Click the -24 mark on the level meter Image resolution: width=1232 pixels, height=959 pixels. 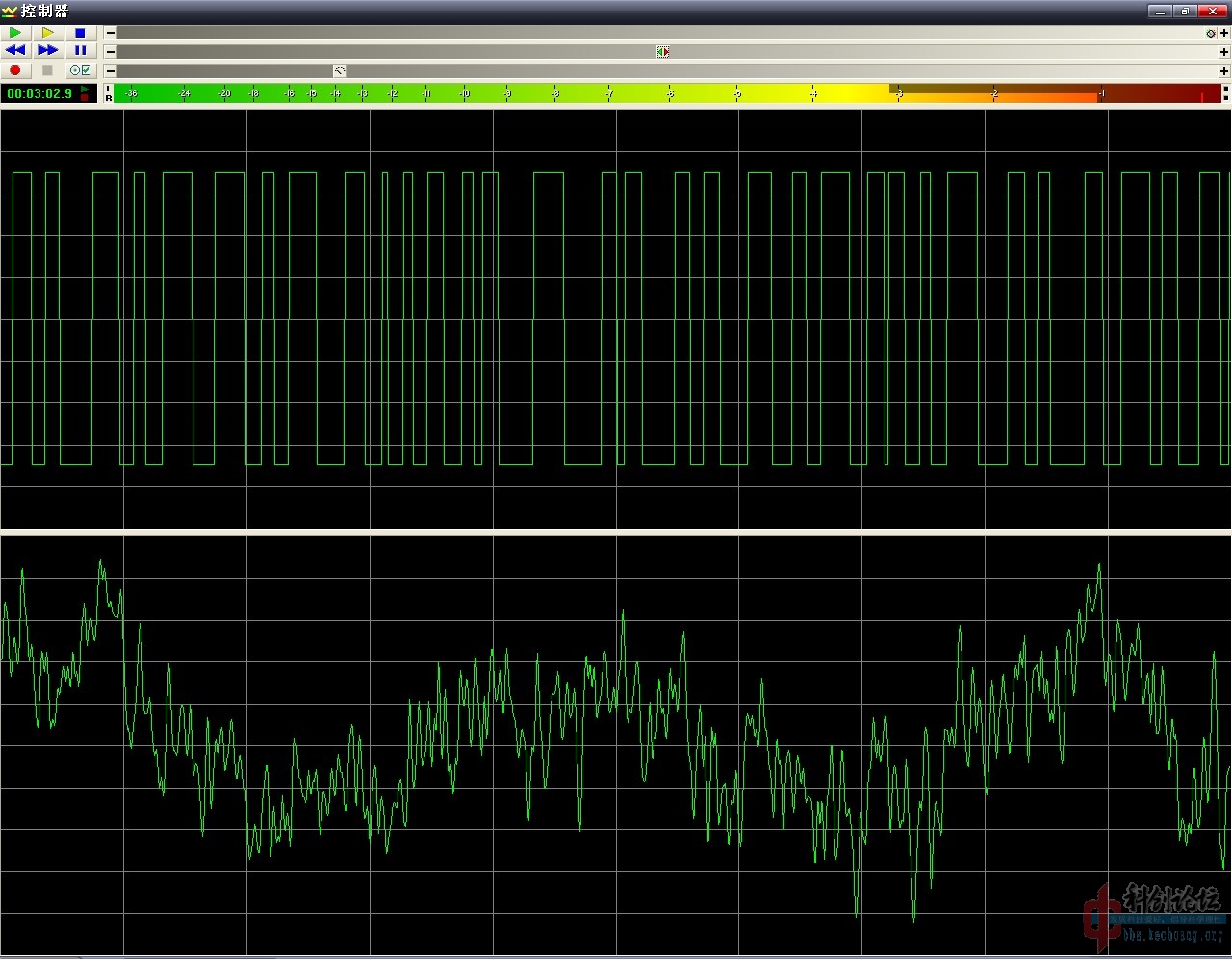pos(184,93)
